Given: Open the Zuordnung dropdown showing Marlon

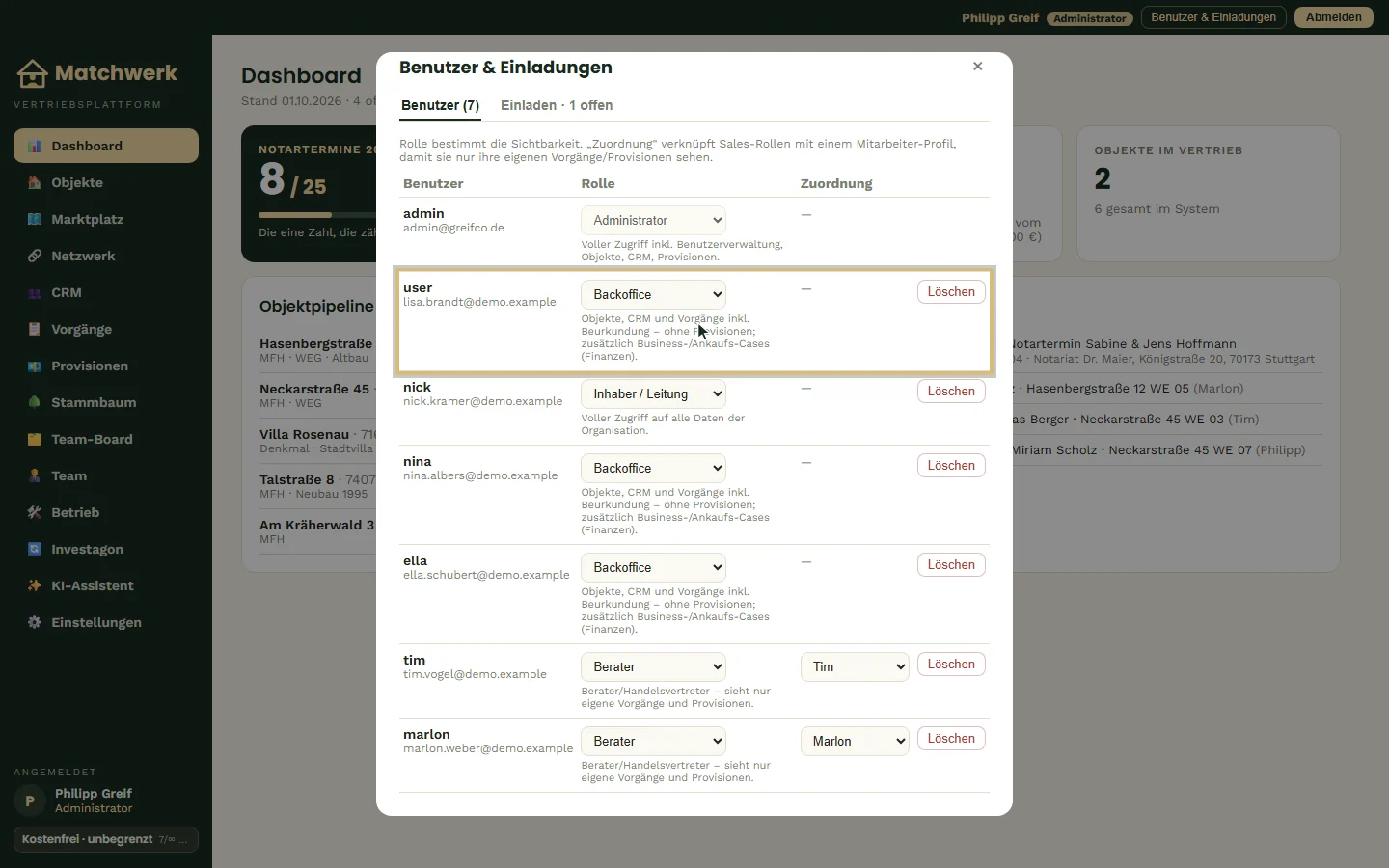Looking at the screenshot, I should 855,741.
